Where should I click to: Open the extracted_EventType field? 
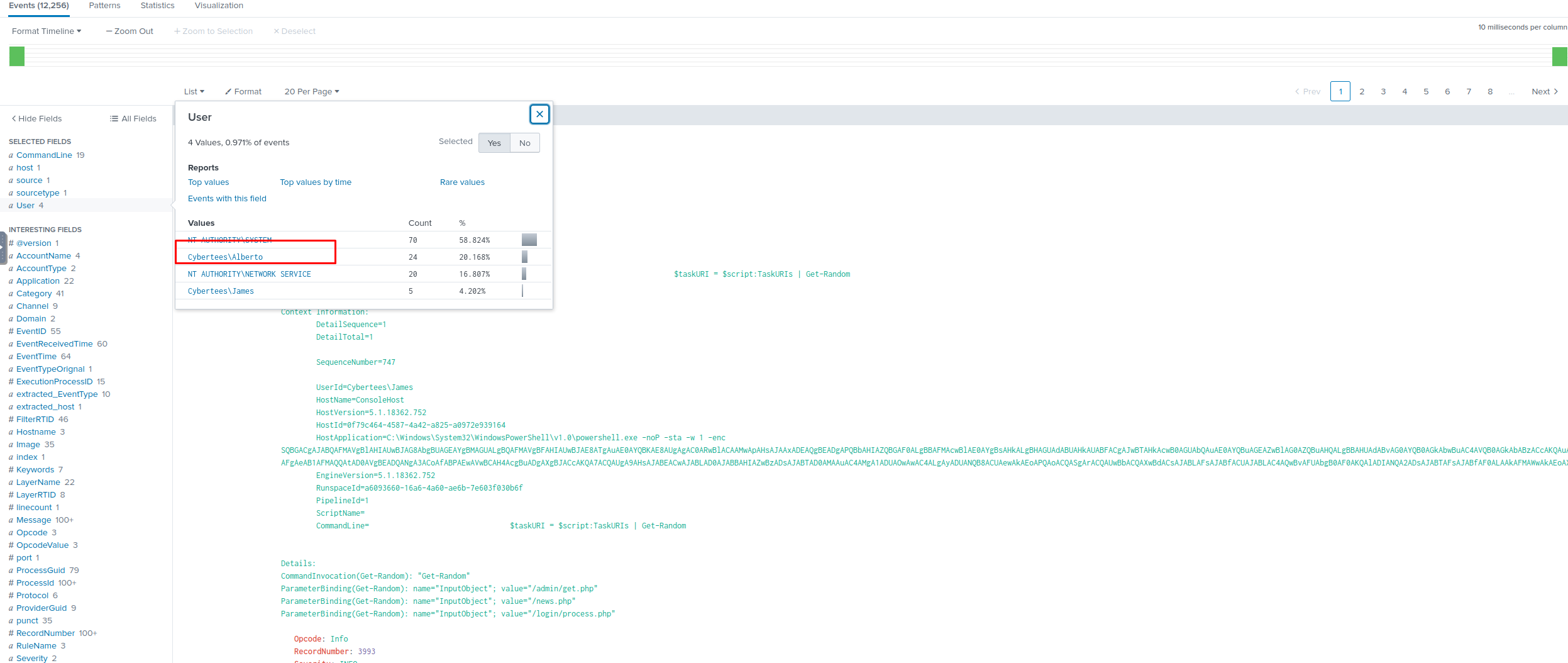point(57,394)
